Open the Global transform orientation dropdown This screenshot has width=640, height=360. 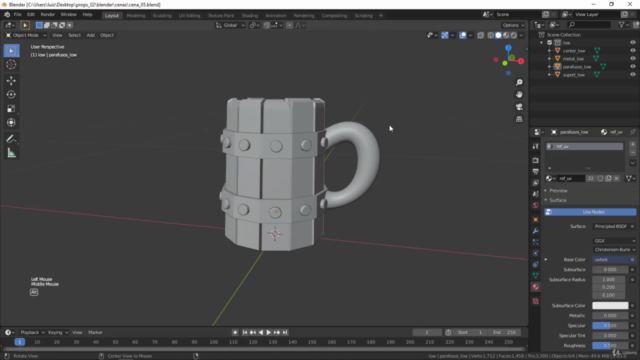[230, 25]
